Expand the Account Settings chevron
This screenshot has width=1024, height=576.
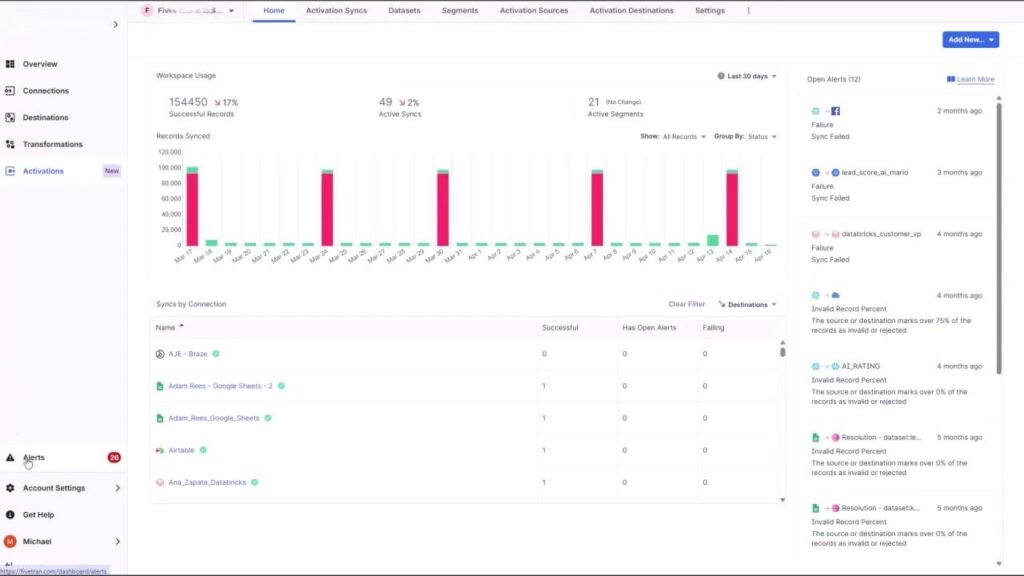[118, 488]
